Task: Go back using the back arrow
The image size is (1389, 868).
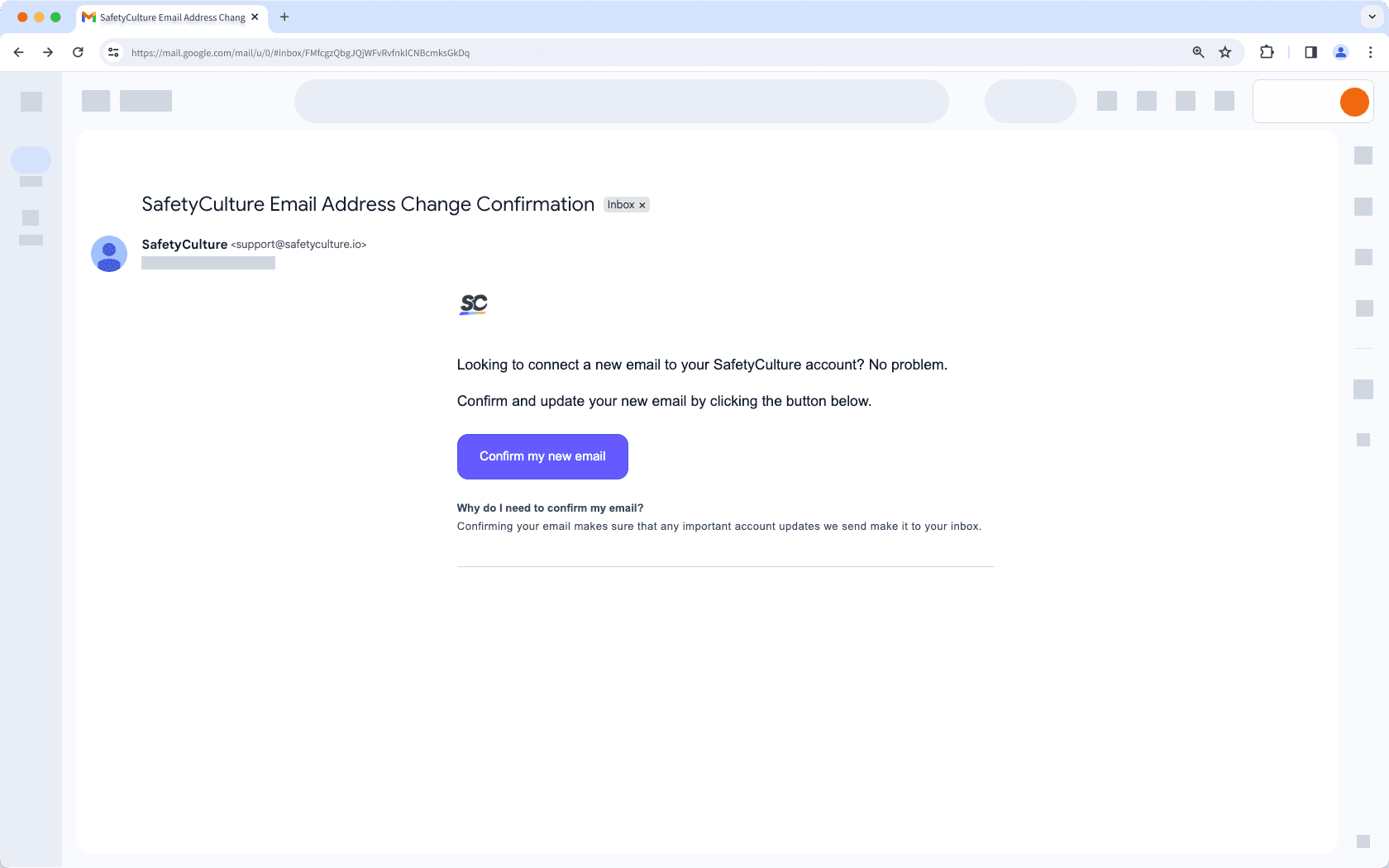Action: tap(18, 52)
